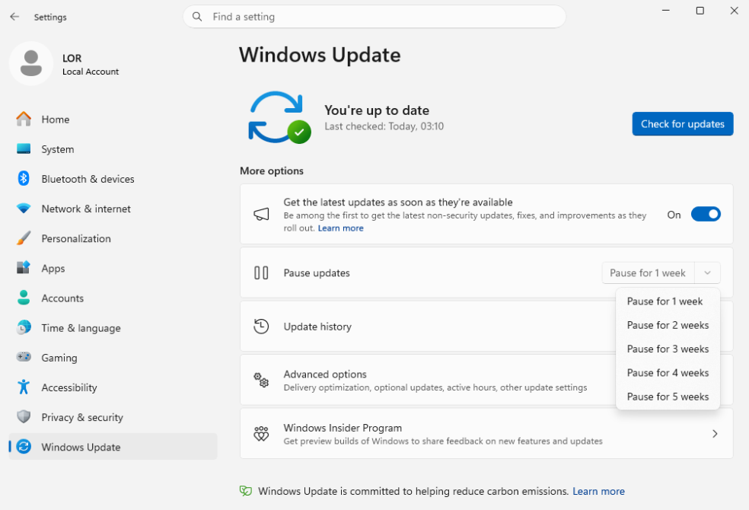Open Personalization settings
This screenshot has width=749, height=510.
point(113,238)
